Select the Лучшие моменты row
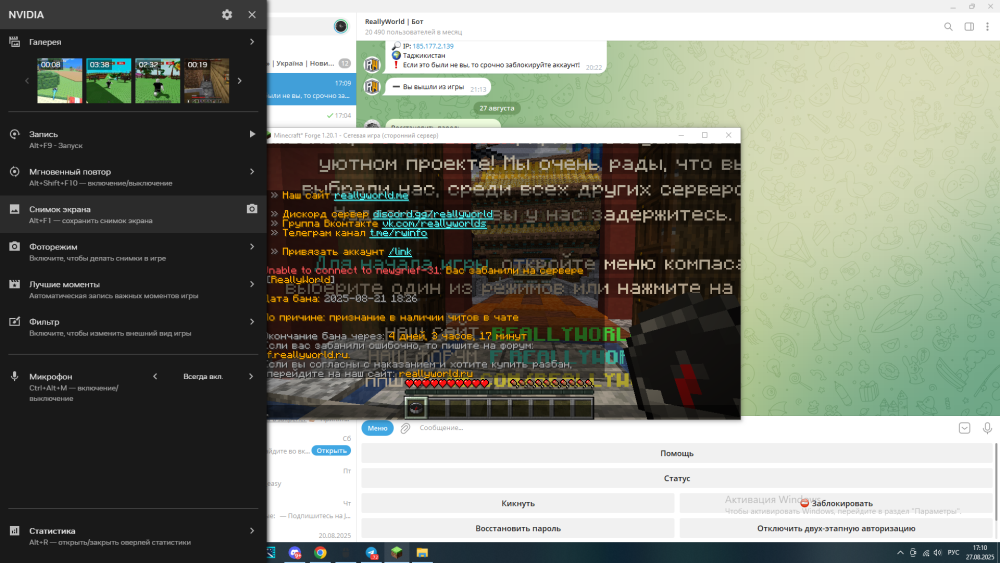This screenshot has width=1000, height=563. [133, 289]
